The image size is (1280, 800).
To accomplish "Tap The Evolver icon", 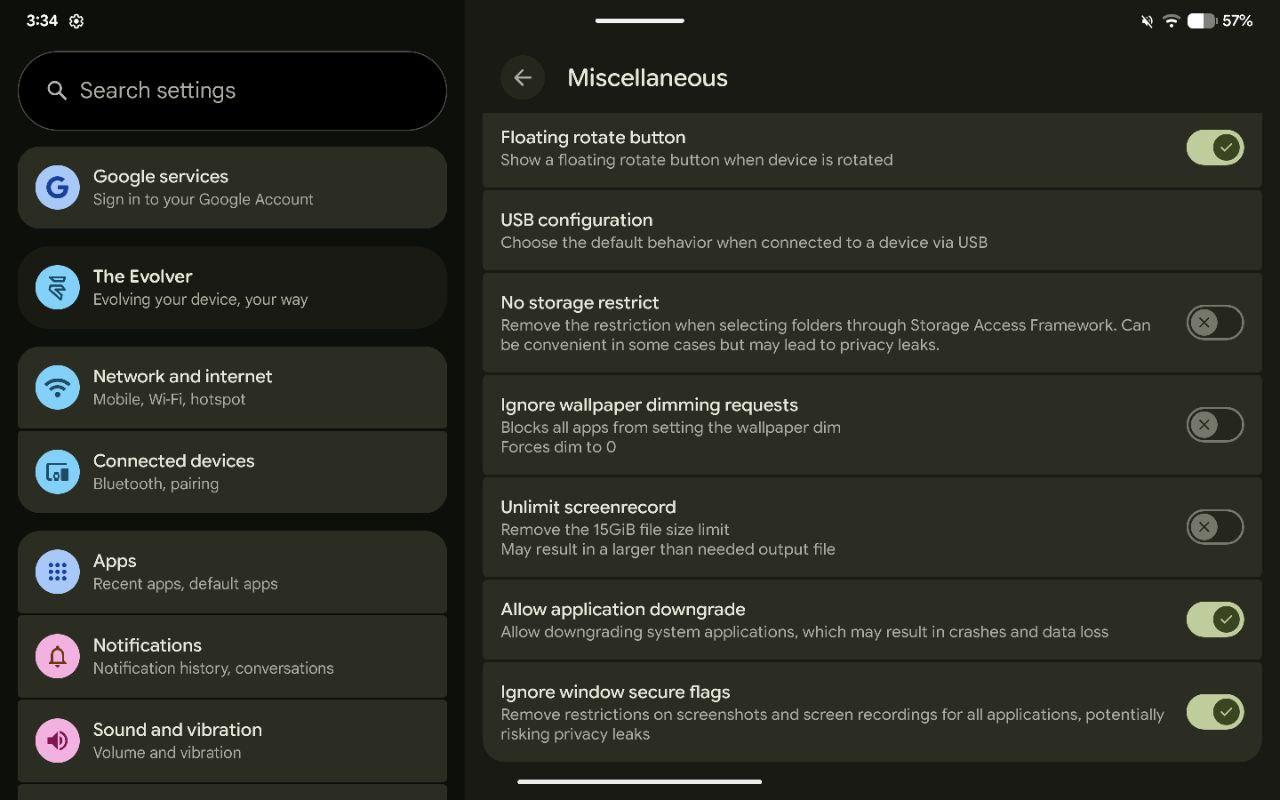I will click(58, 288).
